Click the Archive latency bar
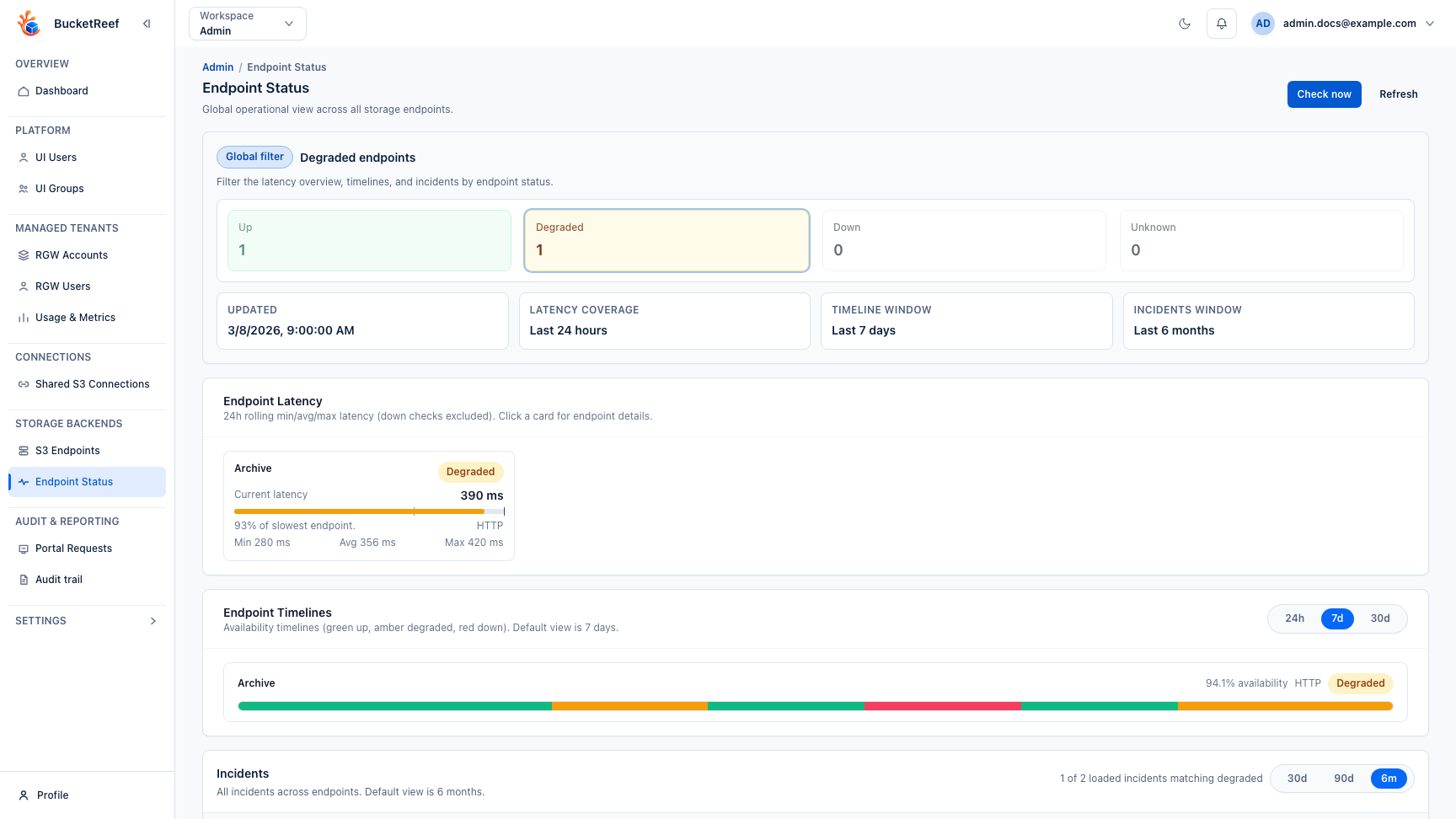The height and width of the screenshot is (819, 1456). (369, 511)
